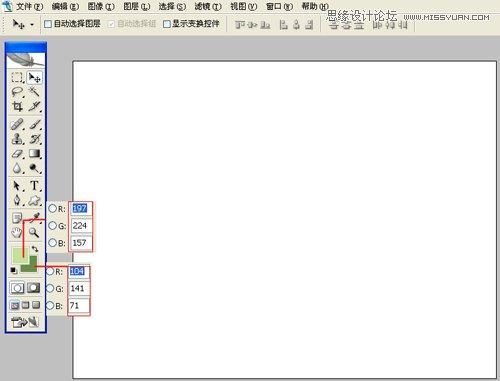The image size is (500, 381).
Task: Select the Eyedropper tool
Action: [x=35, y=217]
